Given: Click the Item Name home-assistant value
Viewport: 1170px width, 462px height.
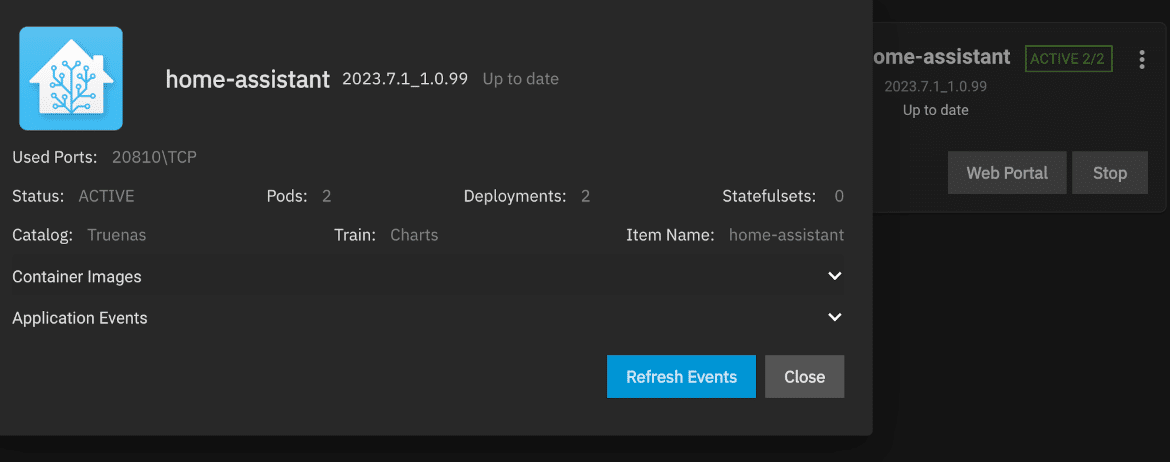Looking at the screenshot, I should 786,235.
